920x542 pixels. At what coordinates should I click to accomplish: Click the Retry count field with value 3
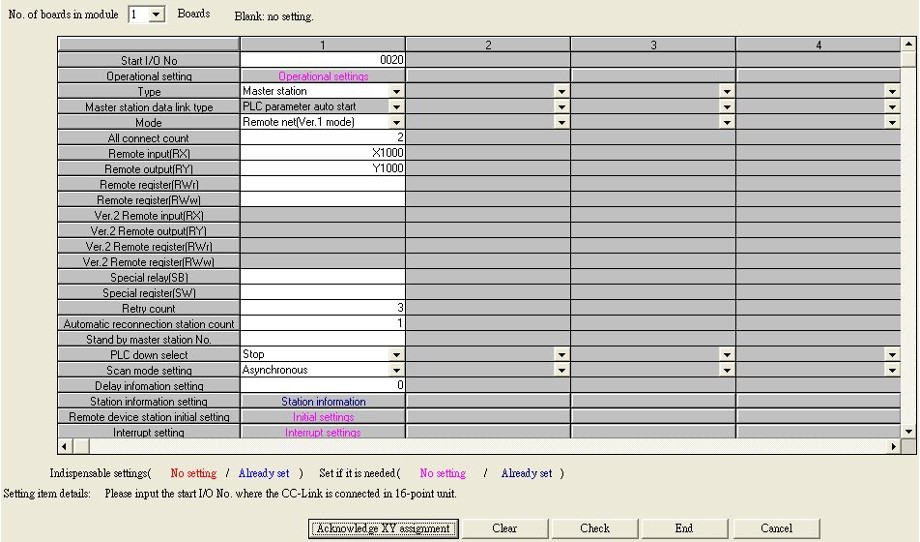coord(323,308)
